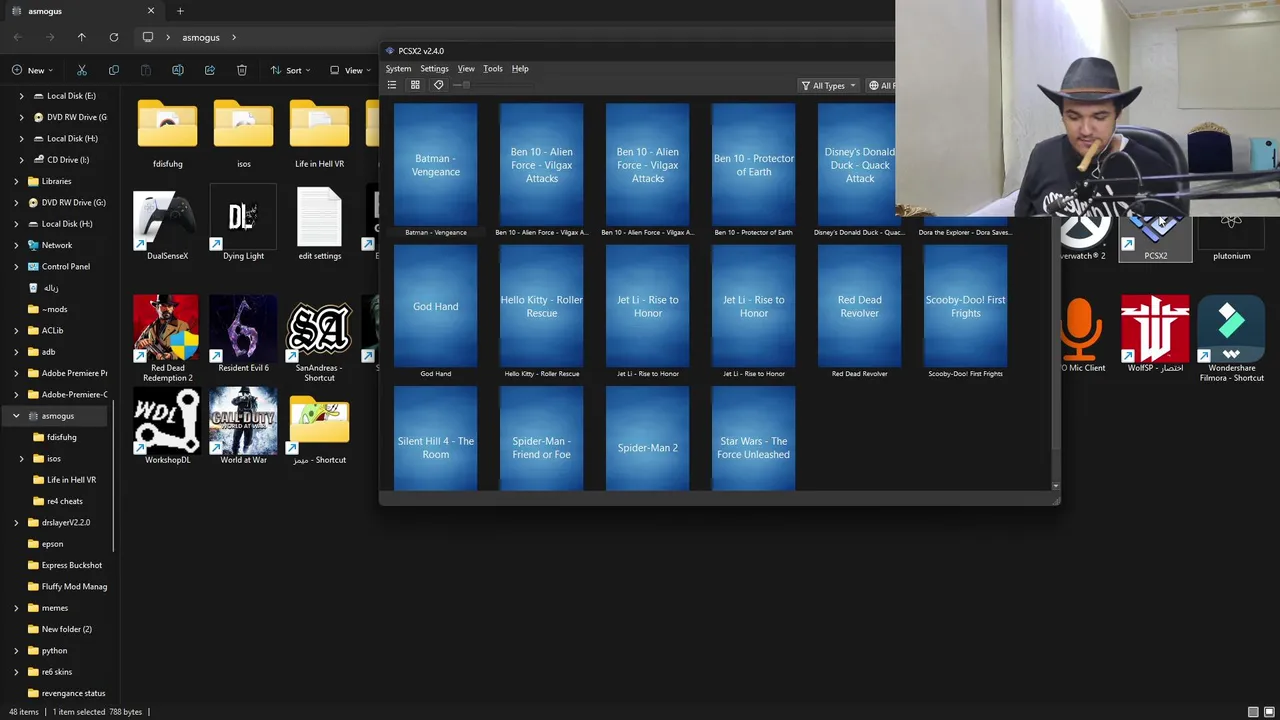Screen dimensions: 1280x720
Task: Switch Explorer to details view in status bar
Action: (x=1253, y=712)
